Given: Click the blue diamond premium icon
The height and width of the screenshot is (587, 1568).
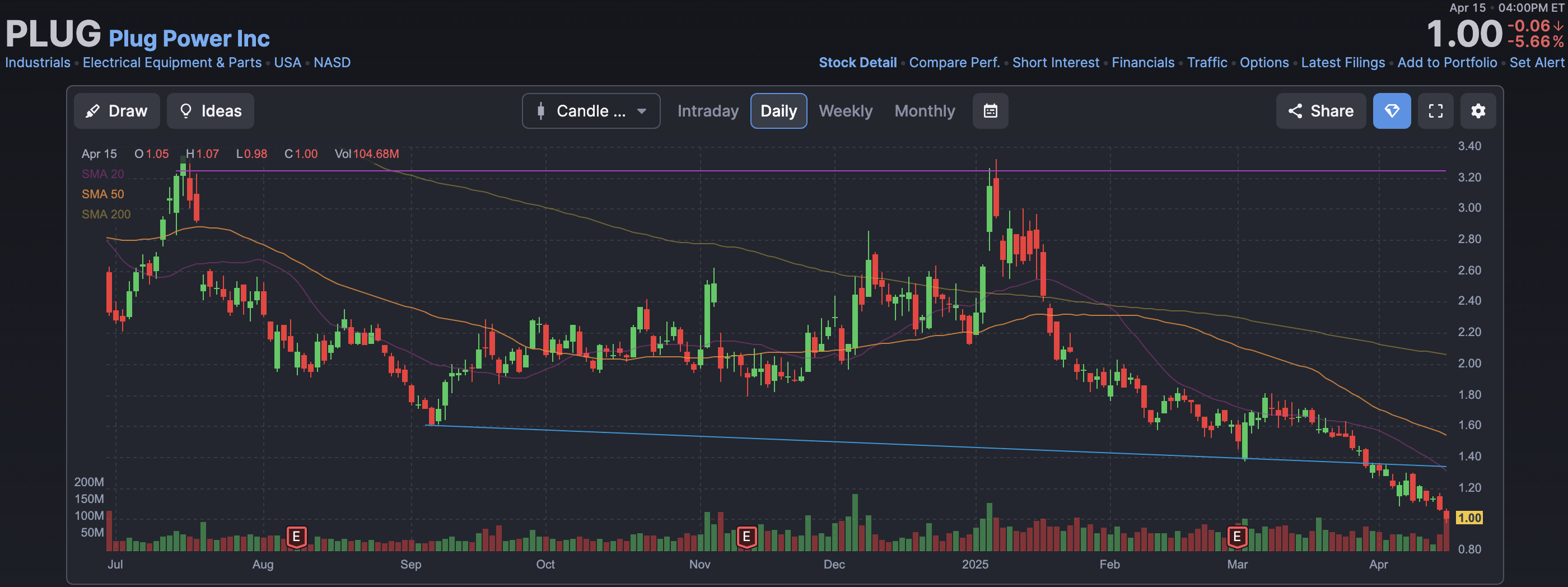Looking at the screenshot, I should click(x=1392, y=111).
